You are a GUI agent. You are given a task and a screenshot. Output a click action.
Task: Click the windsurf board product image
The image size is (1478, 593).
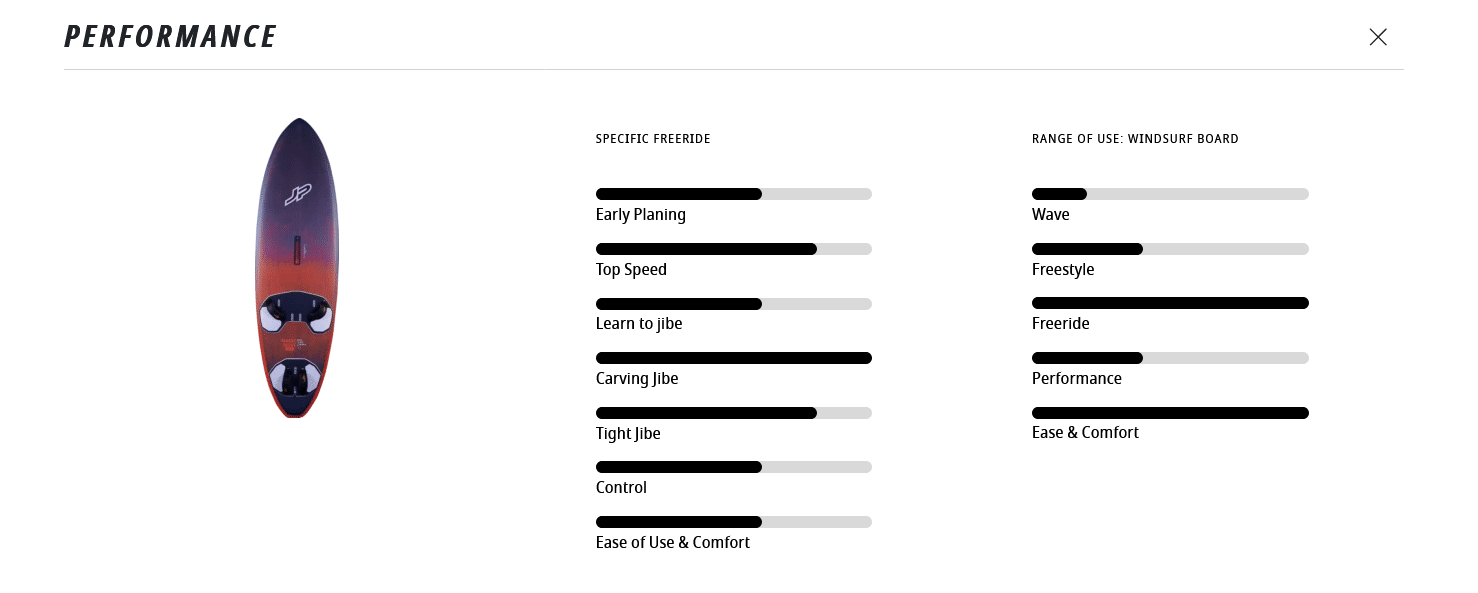296,268
